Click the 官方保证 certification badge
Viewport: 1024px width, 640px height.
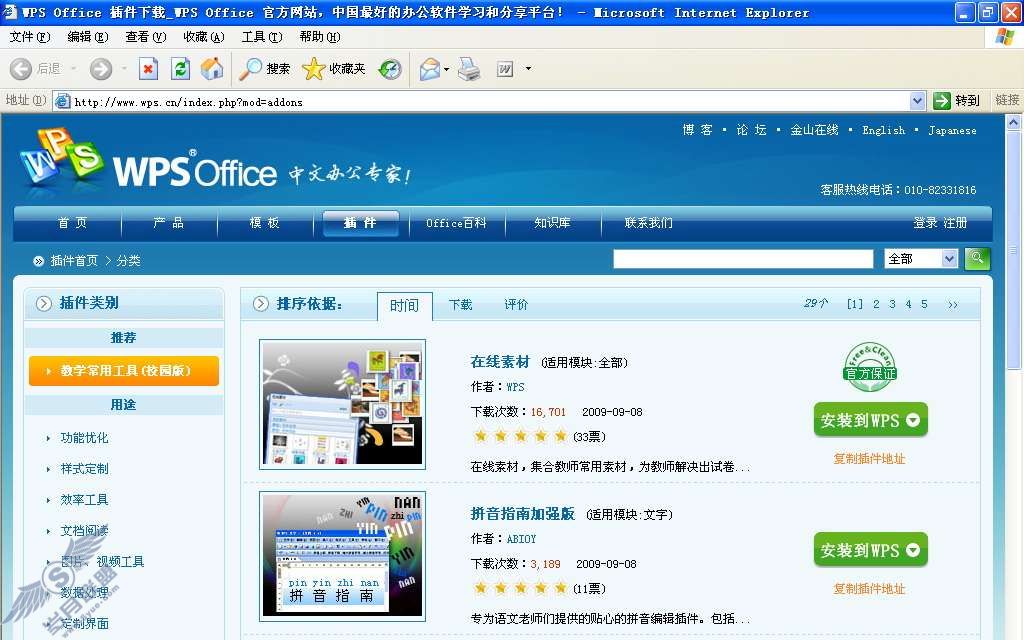[870, 367]
